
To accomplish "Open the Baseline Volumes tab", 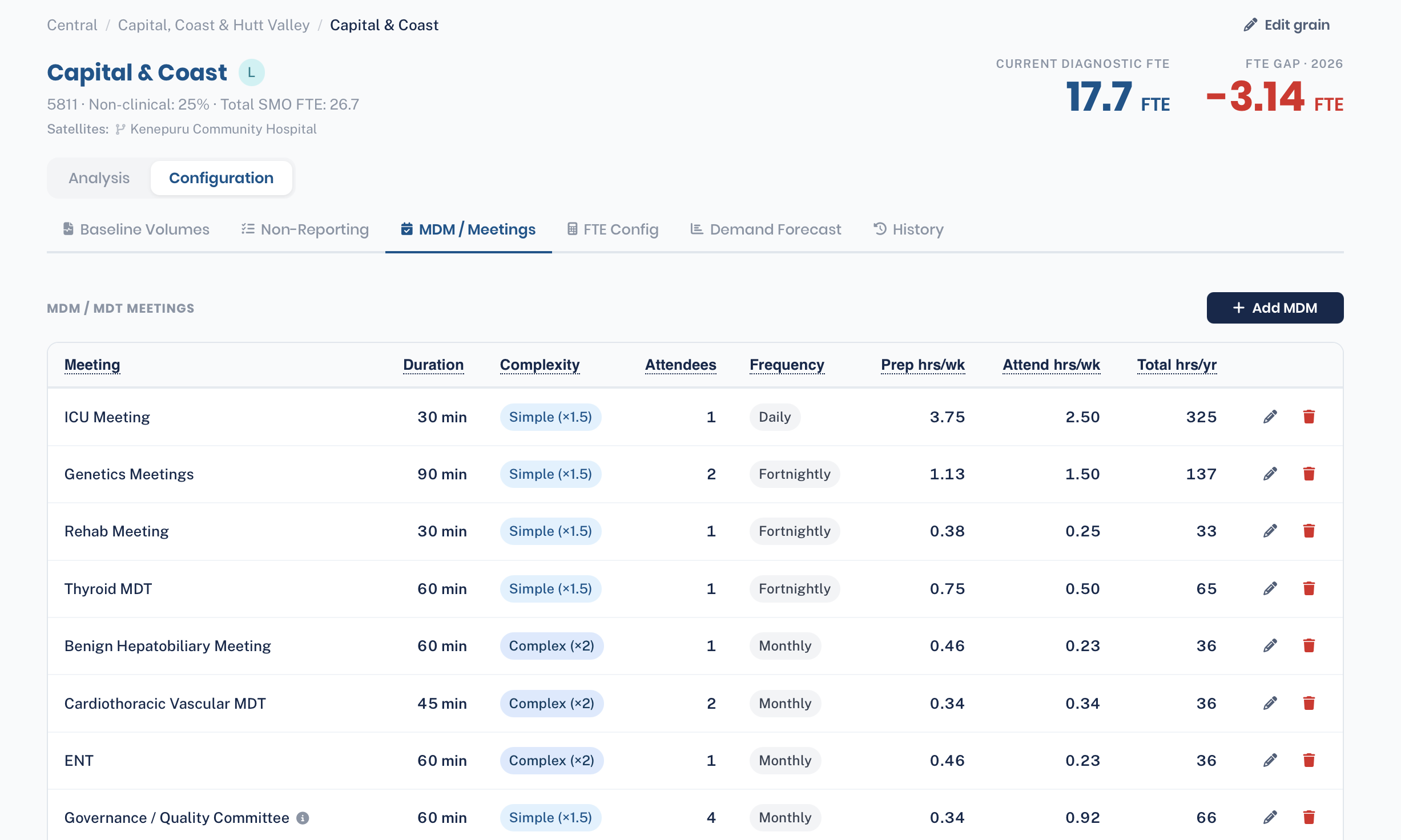I will point(136,229).
